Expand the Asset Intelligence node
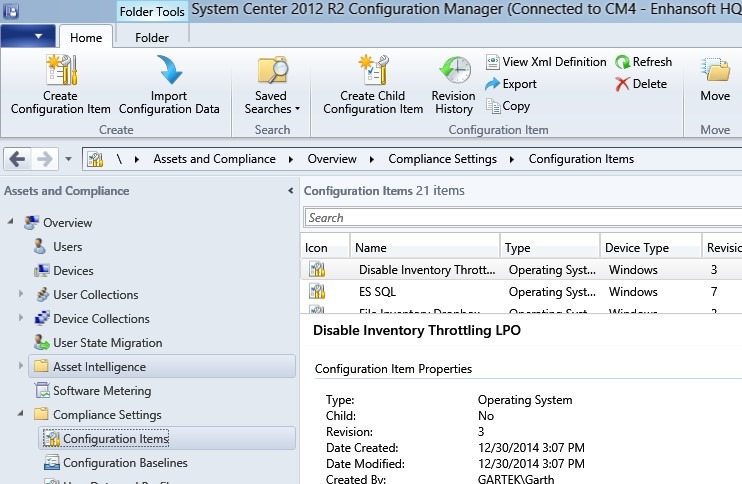 20,366
